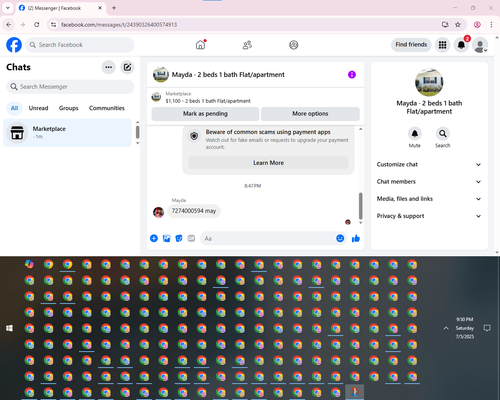Screen dimensions: 500x400
Task: Open the account profile avatar menu
Action: coord(480,45)
